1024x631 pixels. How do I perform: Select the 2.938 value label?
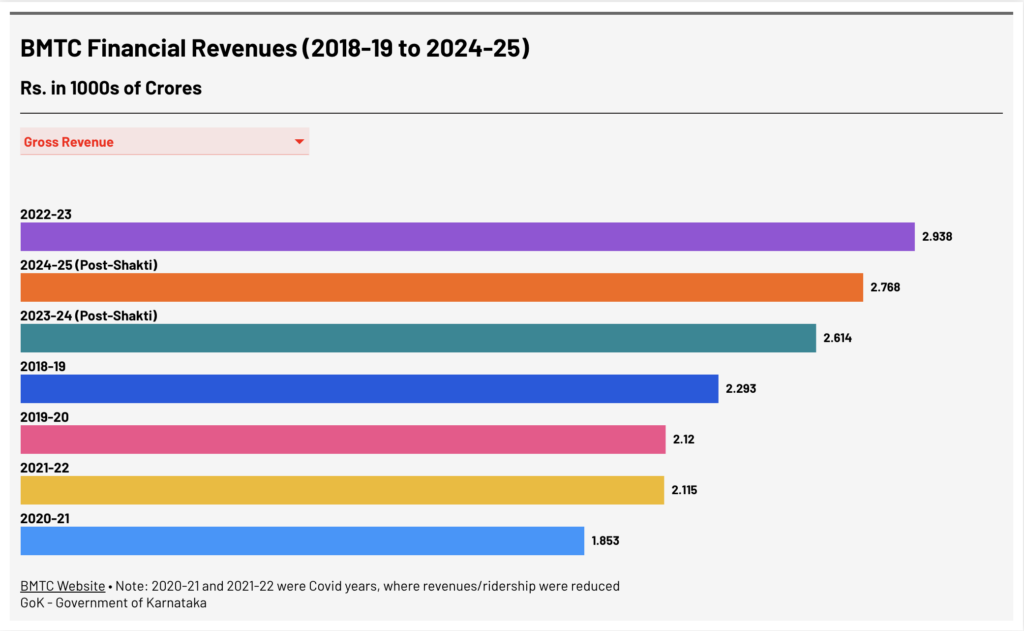[936, 236]
